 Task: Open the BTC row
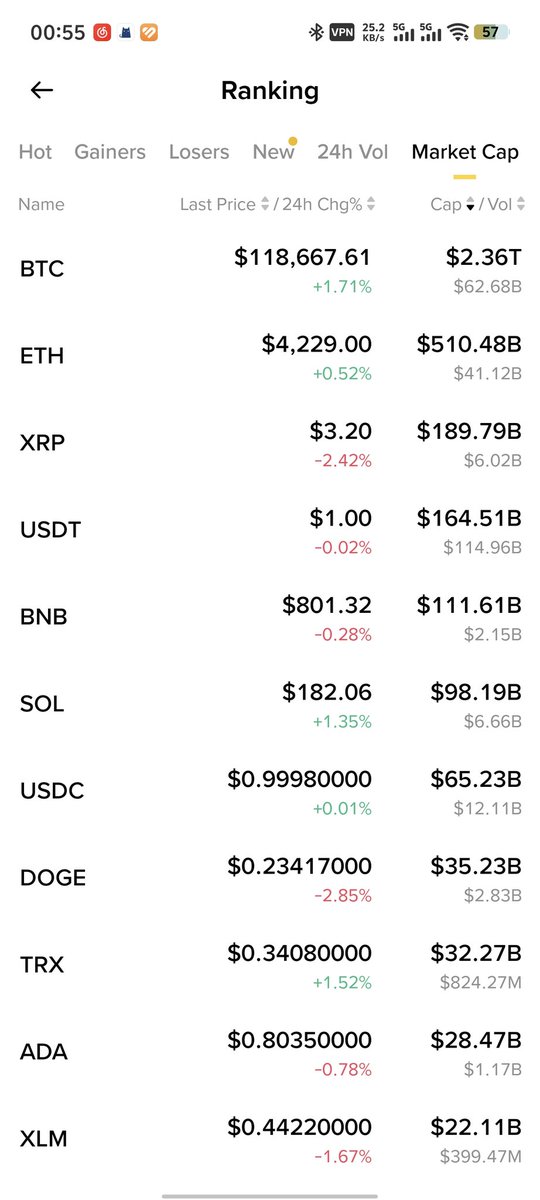[270, 269]
